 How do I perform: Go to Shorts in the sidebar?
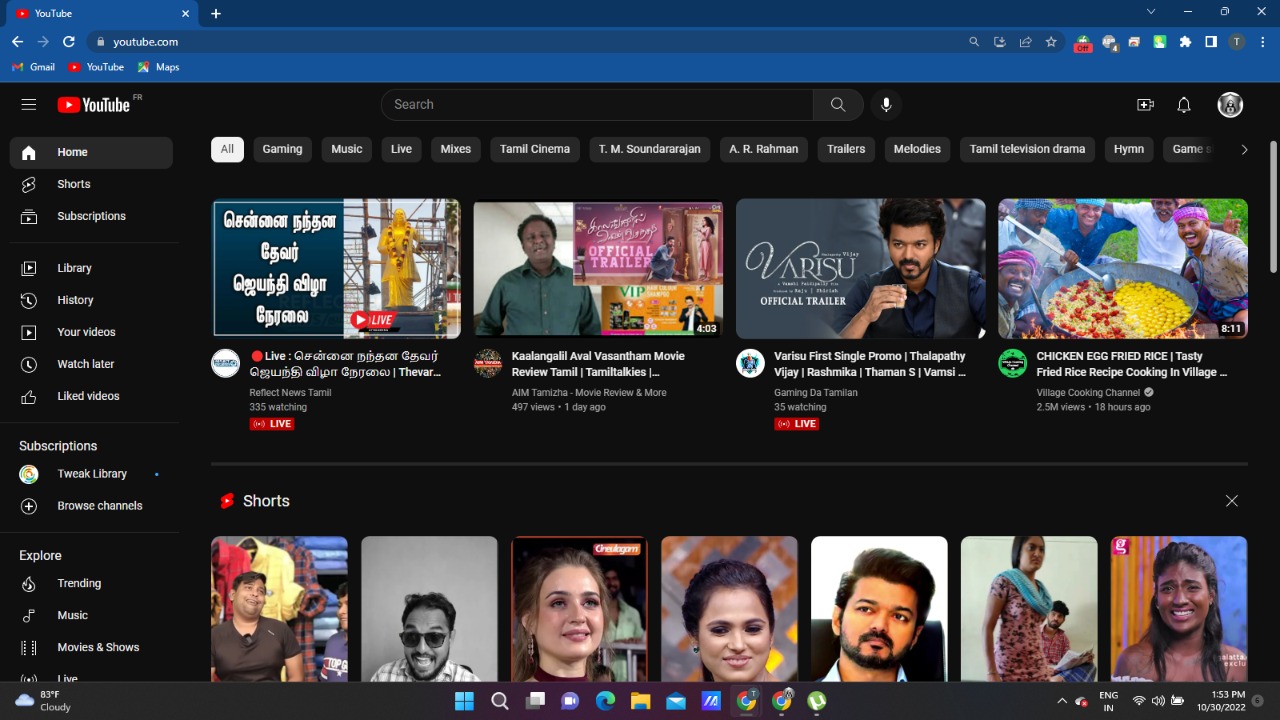91,184
